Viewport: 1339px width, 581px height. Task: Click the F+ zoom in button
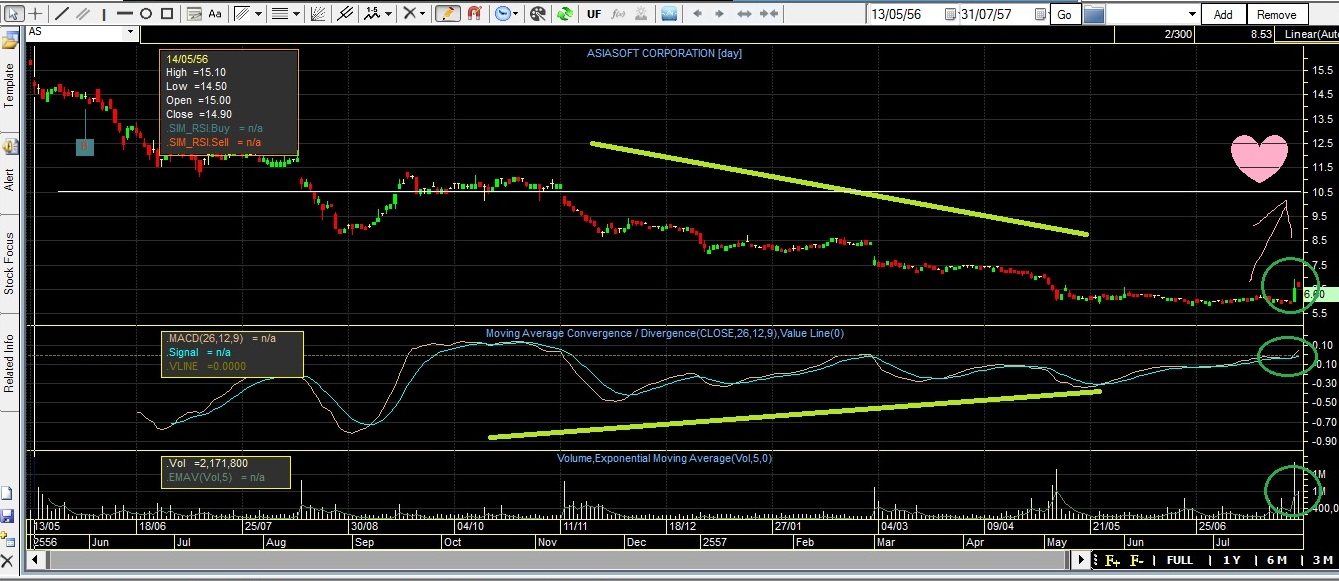(x=1112, y=561)
